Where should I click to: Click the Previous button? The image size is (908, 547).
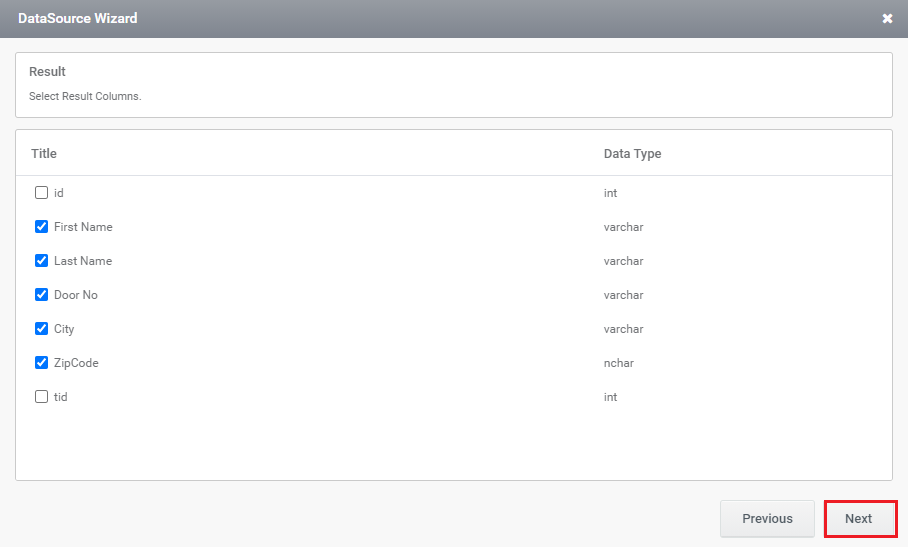767,519
